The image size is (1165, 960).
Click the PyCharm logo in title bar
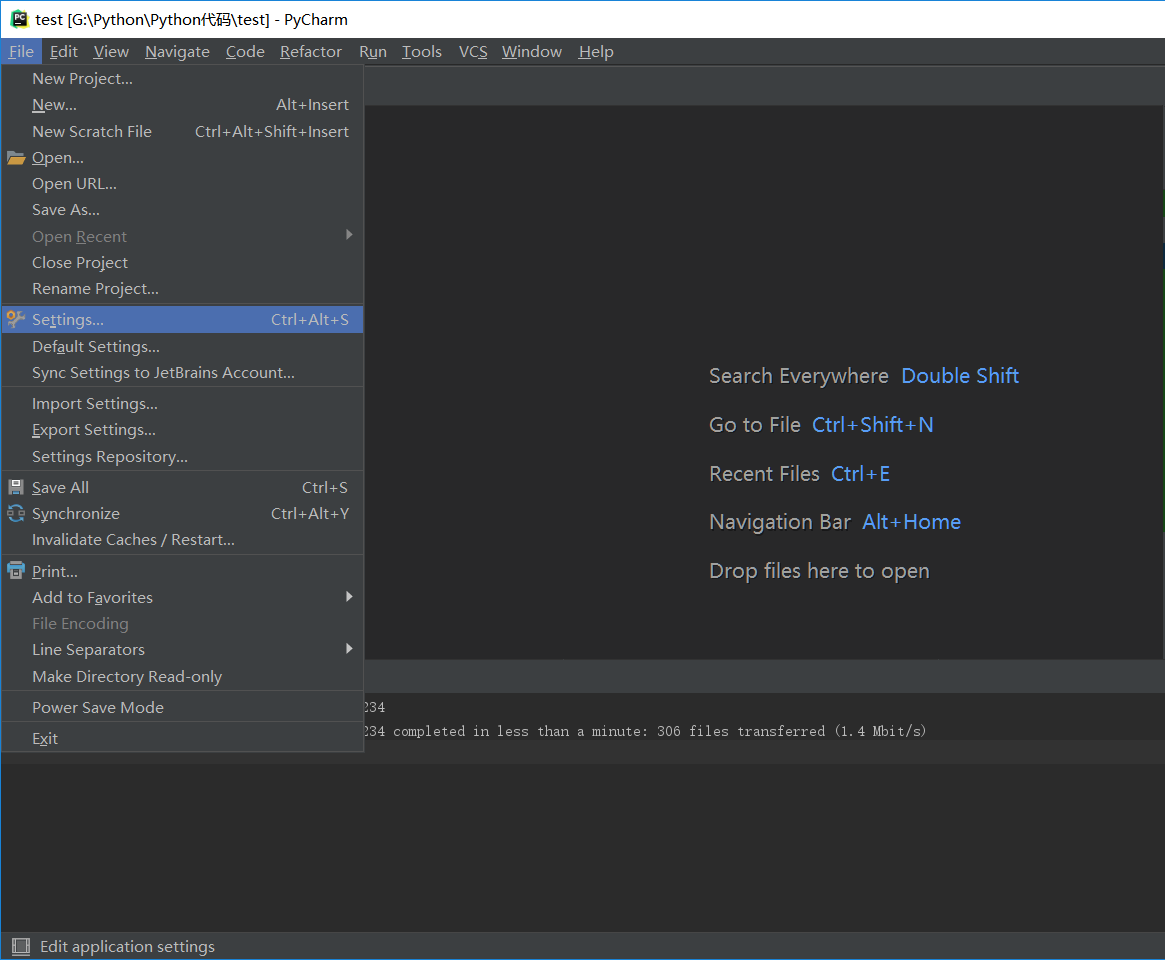pos(19,19)
